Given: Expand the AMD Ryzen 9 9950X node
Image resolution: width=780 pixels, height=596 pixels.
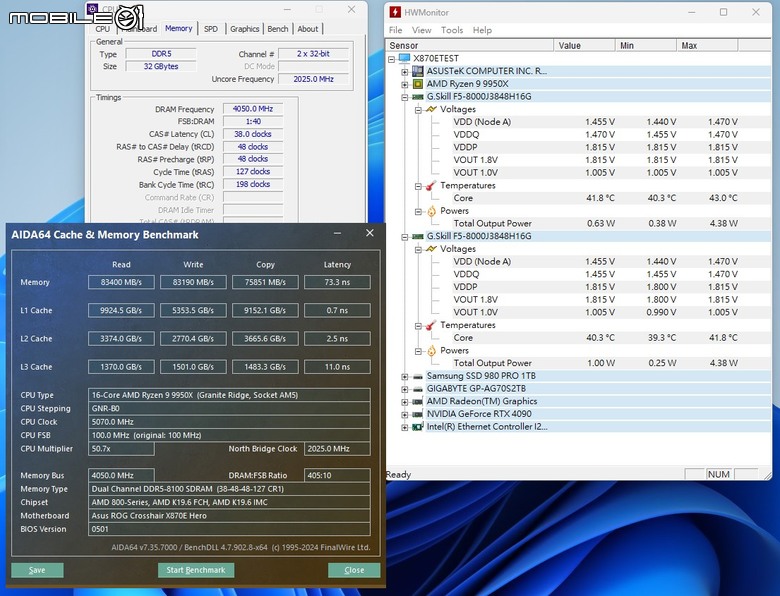Looking at the screenshot, I should [405, 85].
